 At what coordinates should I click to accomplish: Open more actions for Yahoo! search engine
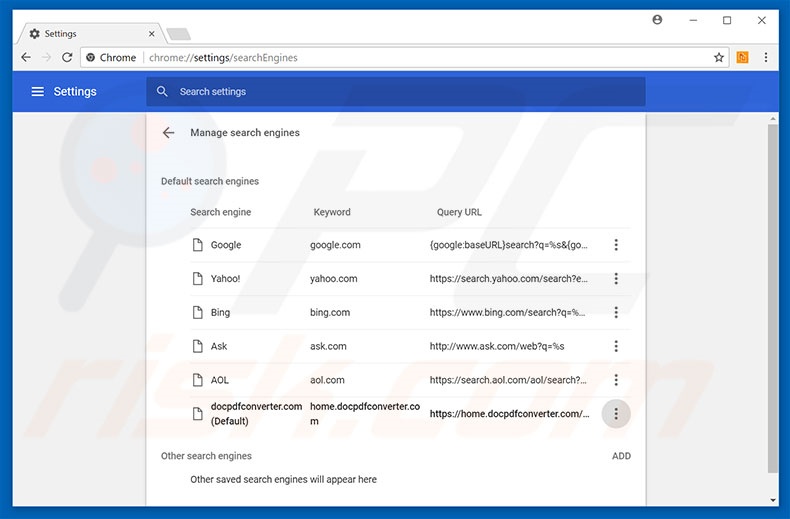616,279
